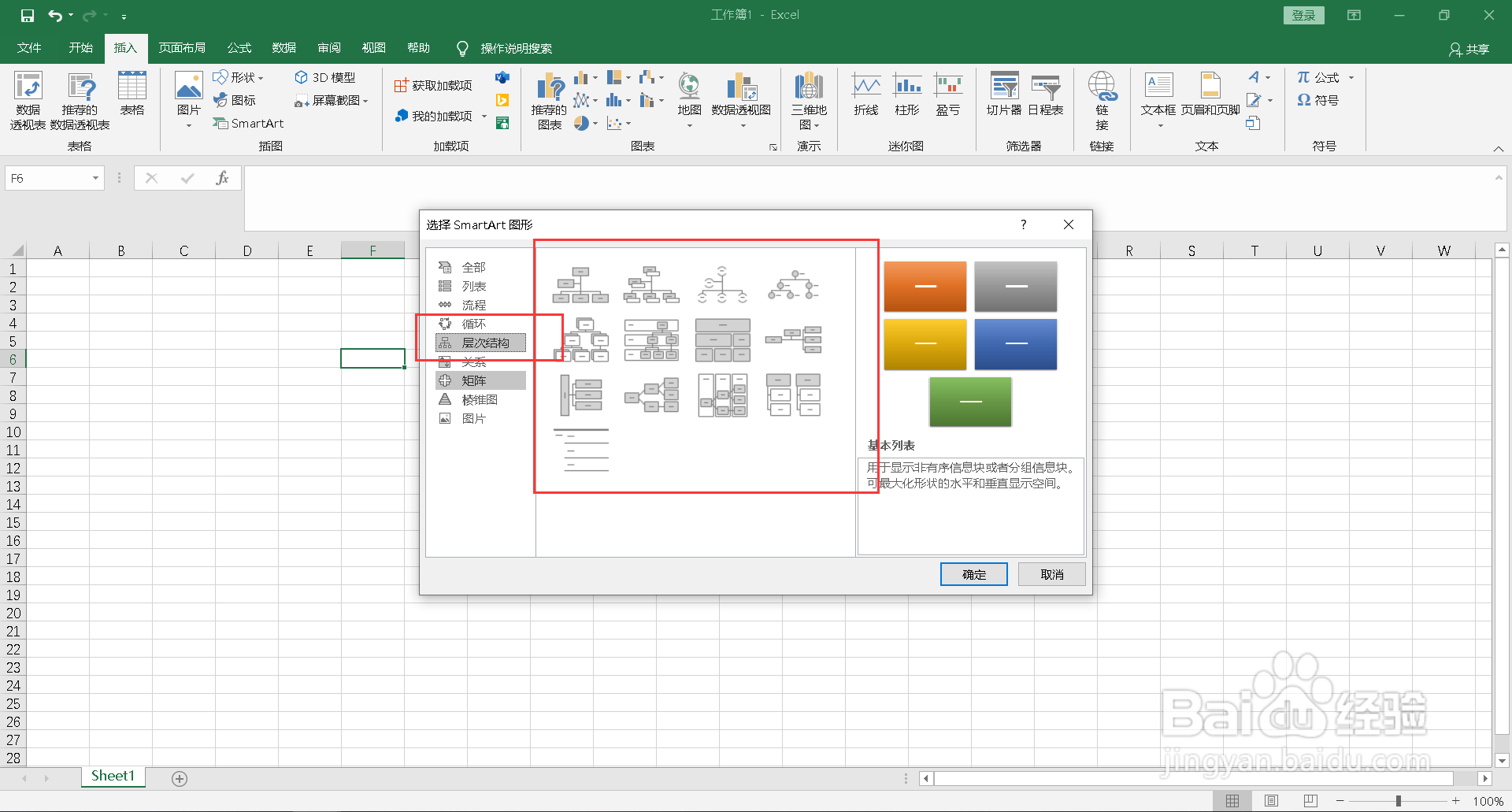The image size is (1512, 812).
Task: Choose the first organization chart layout
Action: tap(580, 285)
